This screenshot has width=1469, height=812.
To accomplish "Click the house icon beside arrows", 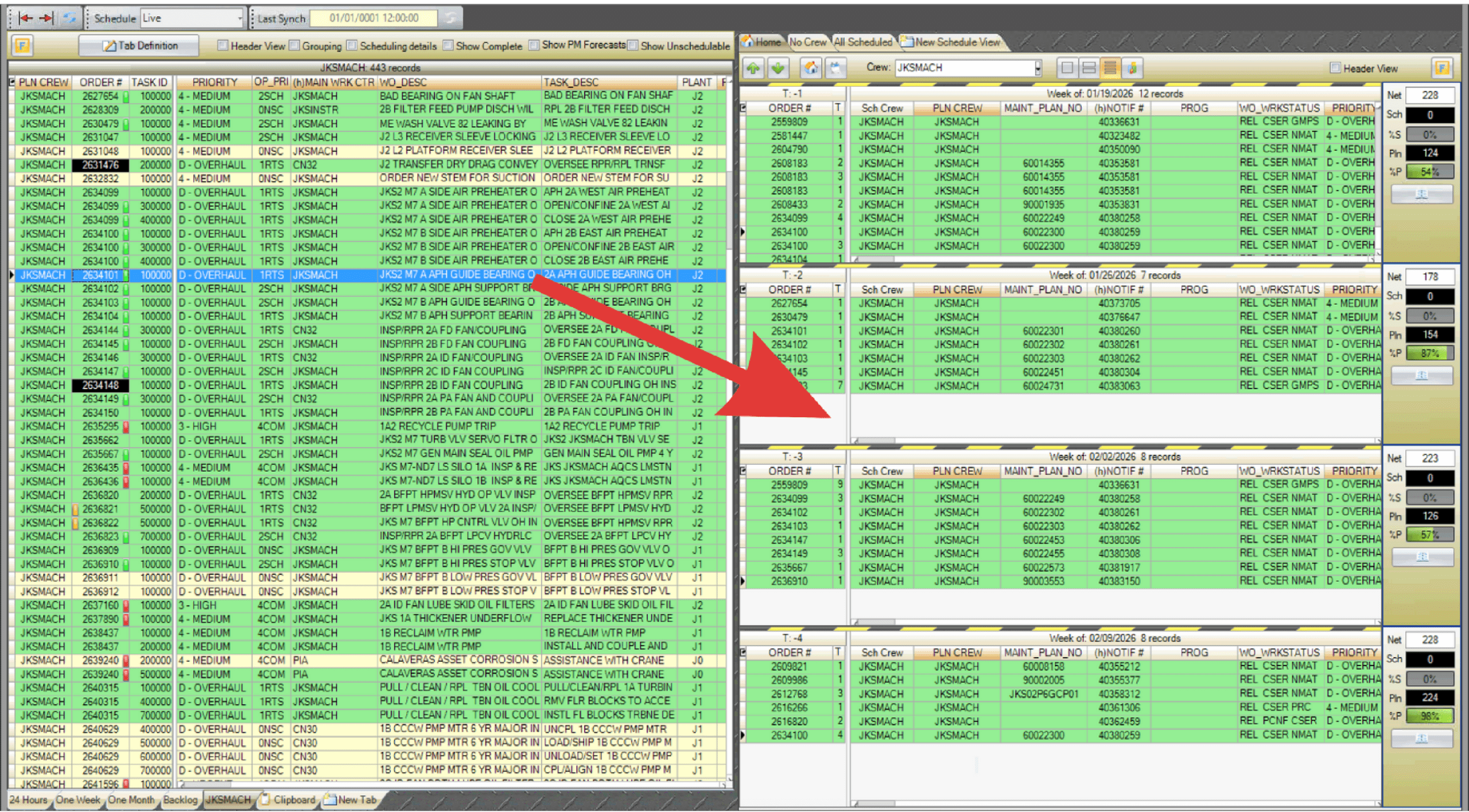I will (x=811, y=68).
